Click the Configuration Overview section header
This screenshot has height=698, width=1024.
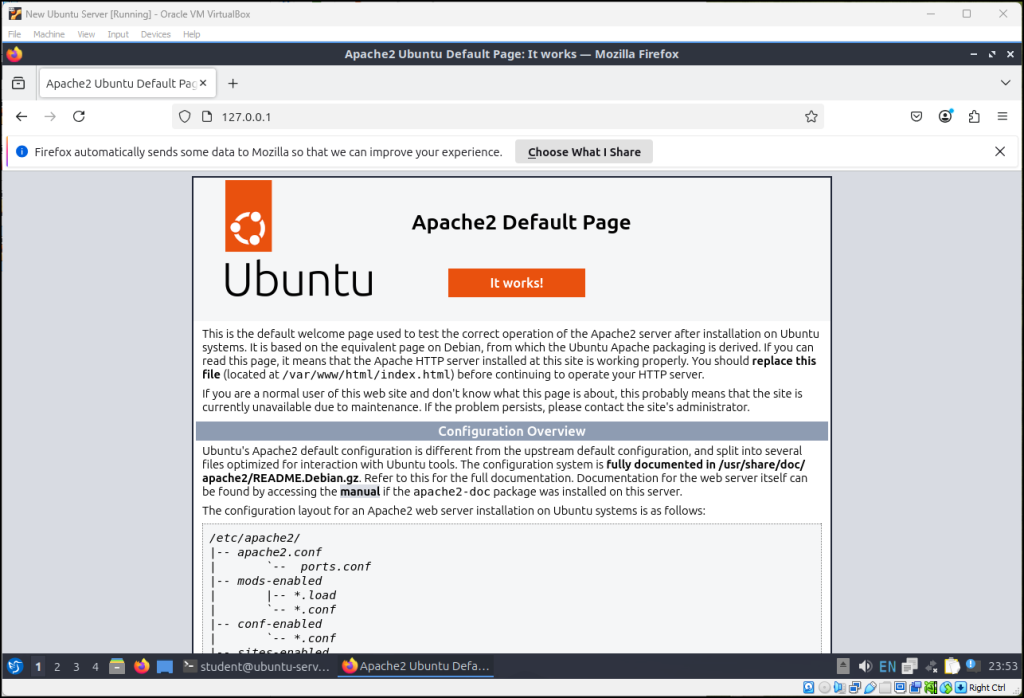511,431
